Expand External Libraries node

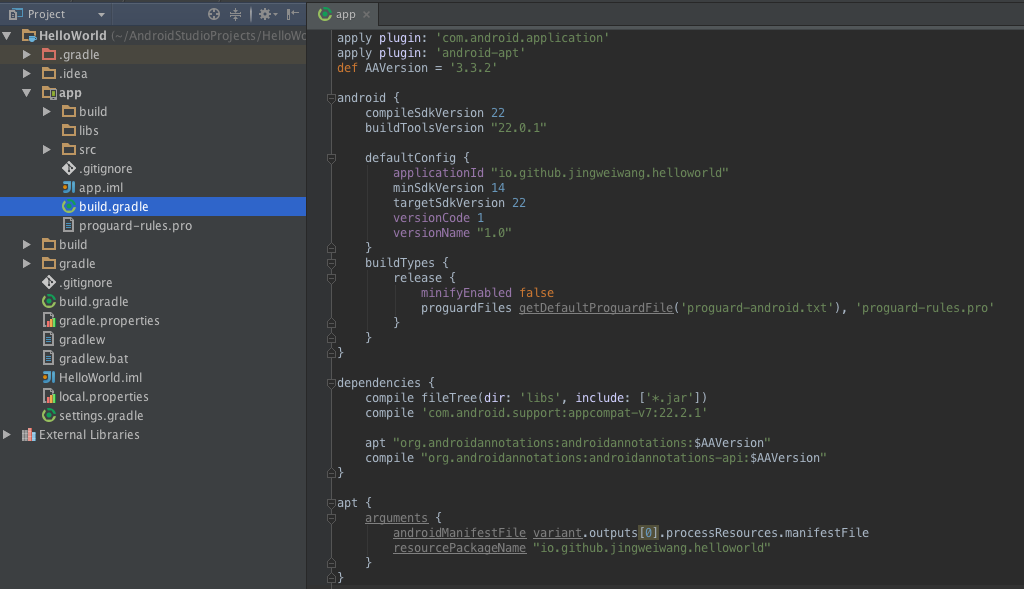pos(8,435)
